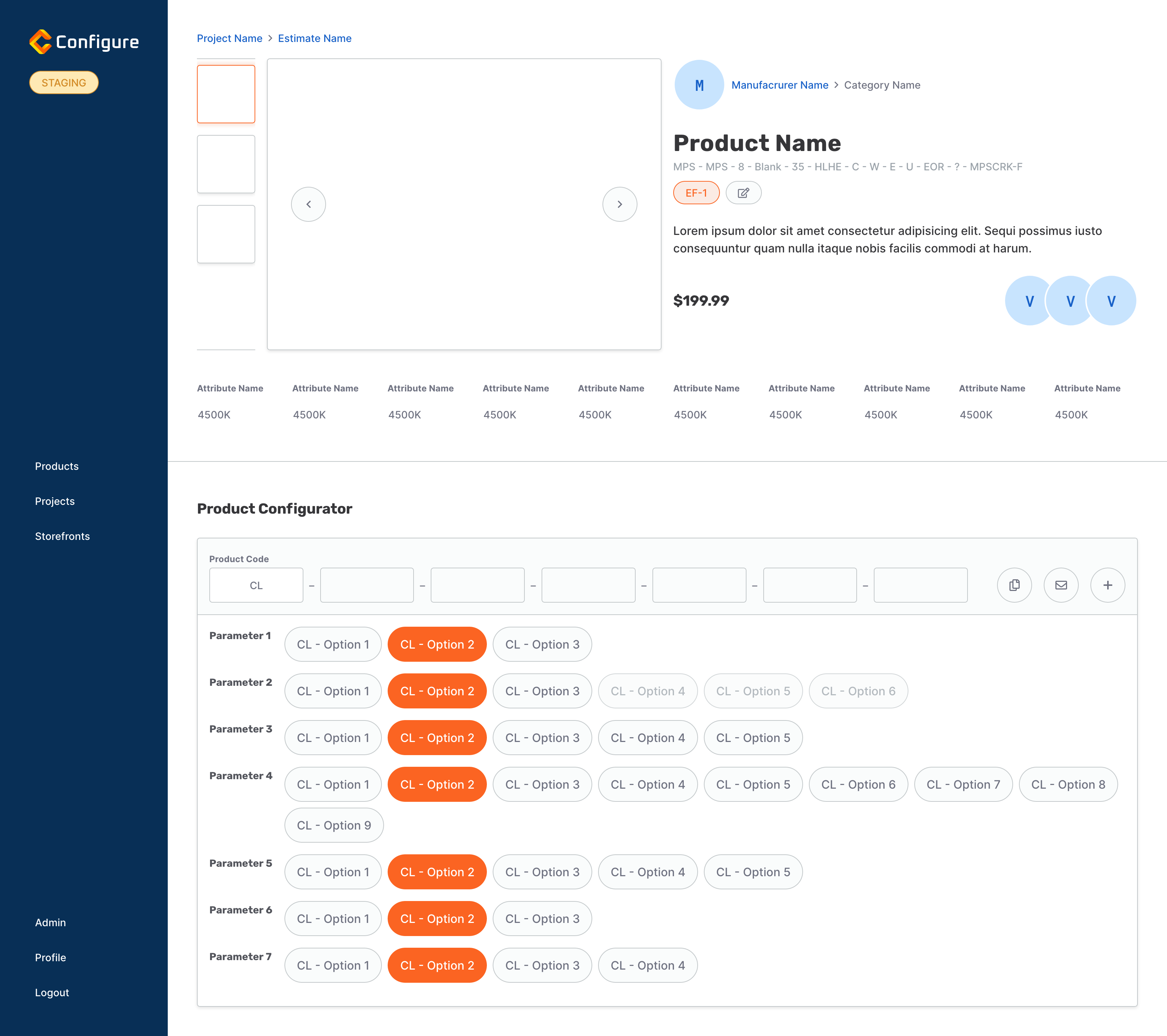Select Parameter 4 CL - Option 9

click(334, 825)
